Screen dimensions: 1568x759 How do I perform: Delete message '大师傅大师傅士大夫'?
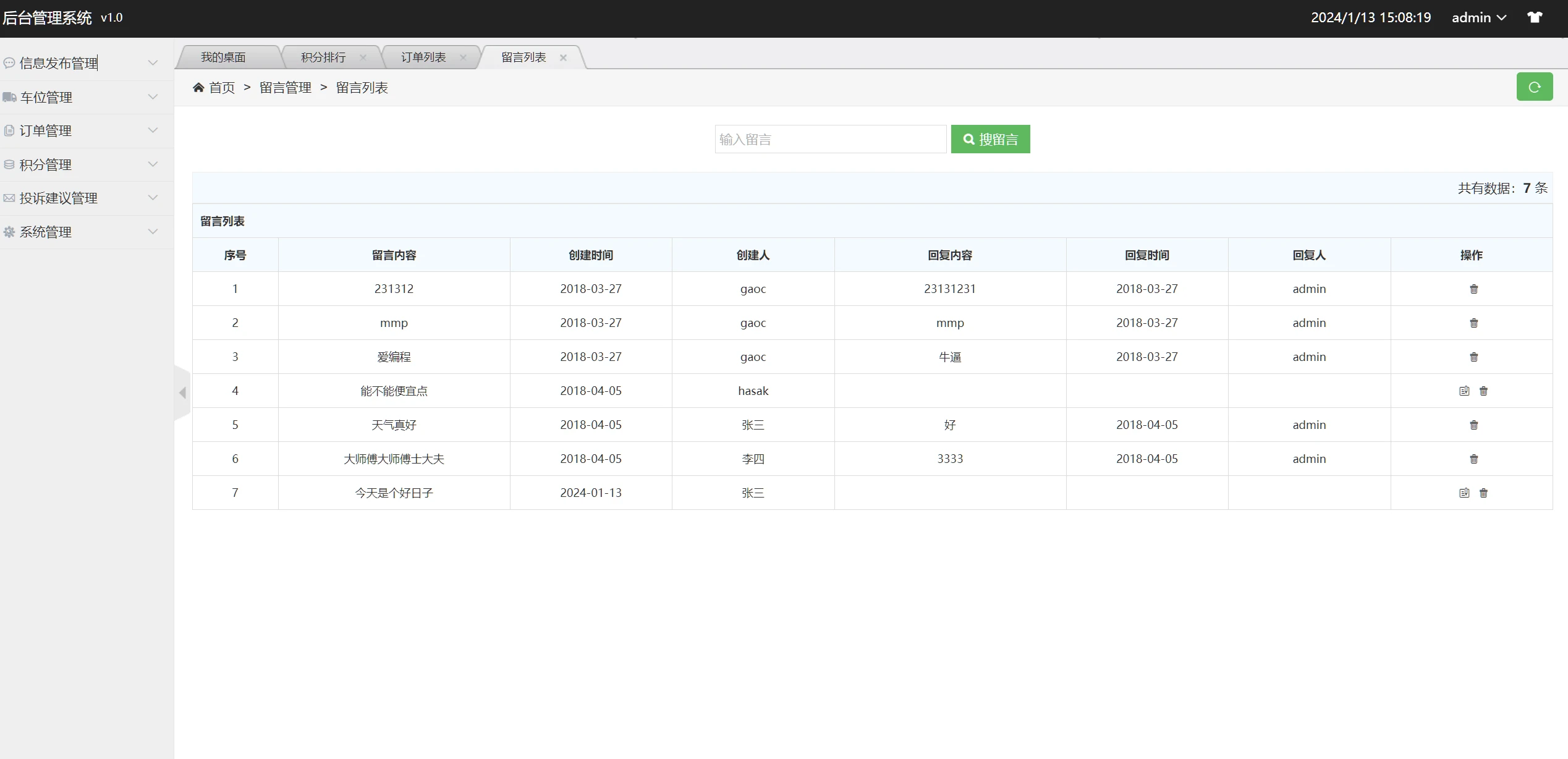[1473, 459]
